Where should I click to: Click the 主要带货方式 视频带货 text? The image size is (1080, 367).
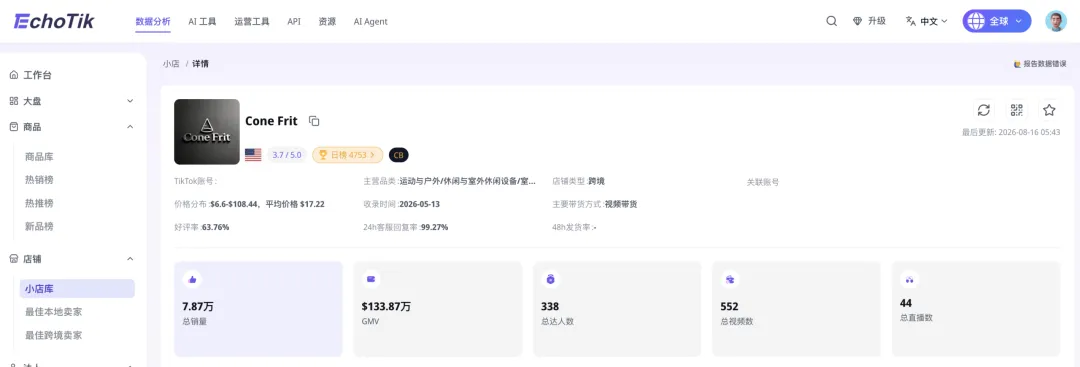(x=621, y=205)
